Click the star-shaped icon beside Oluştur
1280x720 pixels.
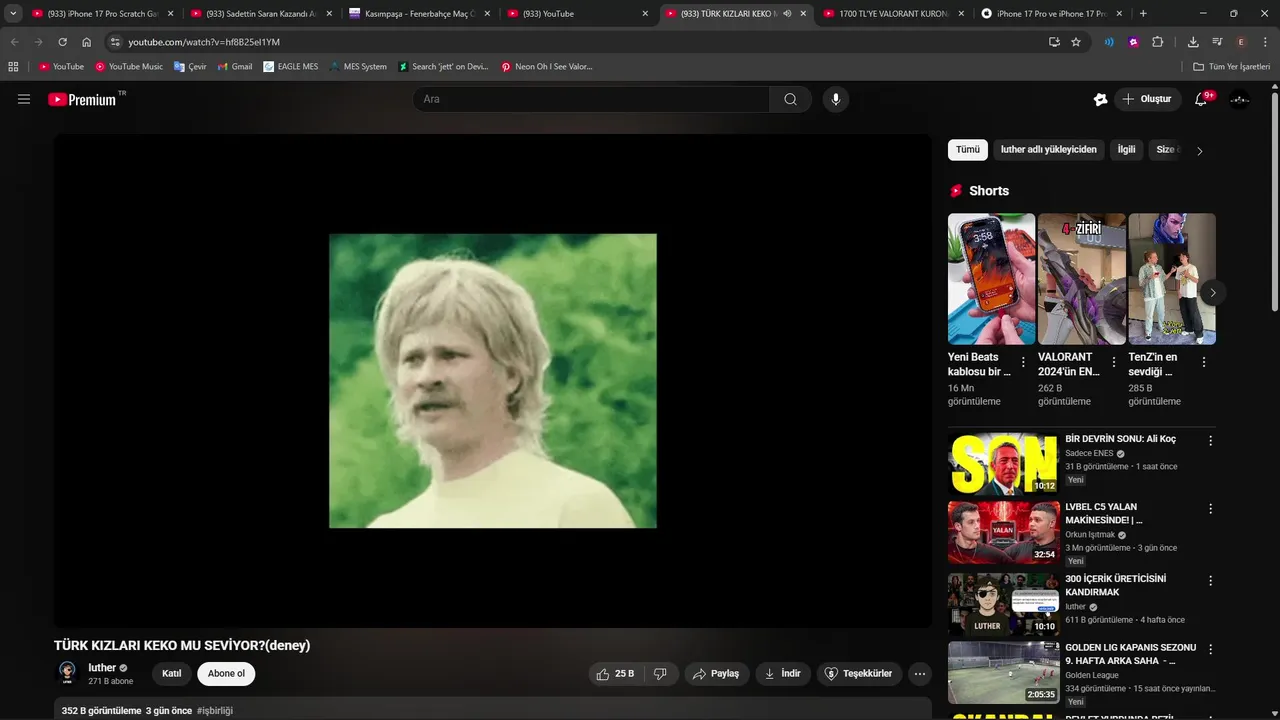1100,99
